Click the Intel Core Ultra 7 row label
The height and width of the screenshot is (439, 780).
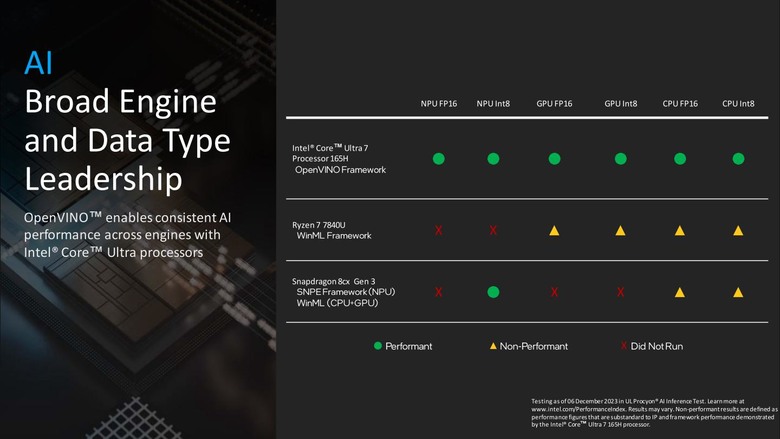[330, 153]
